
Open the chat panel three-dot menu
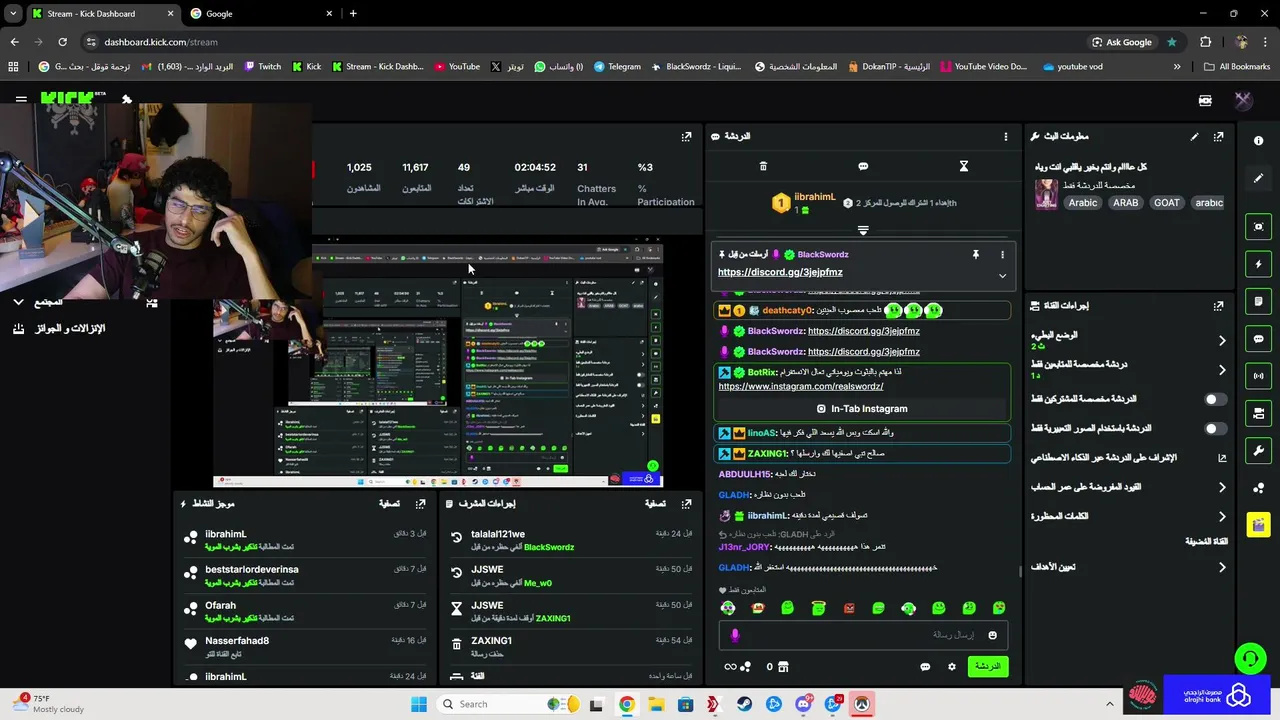click(1006, 136)
